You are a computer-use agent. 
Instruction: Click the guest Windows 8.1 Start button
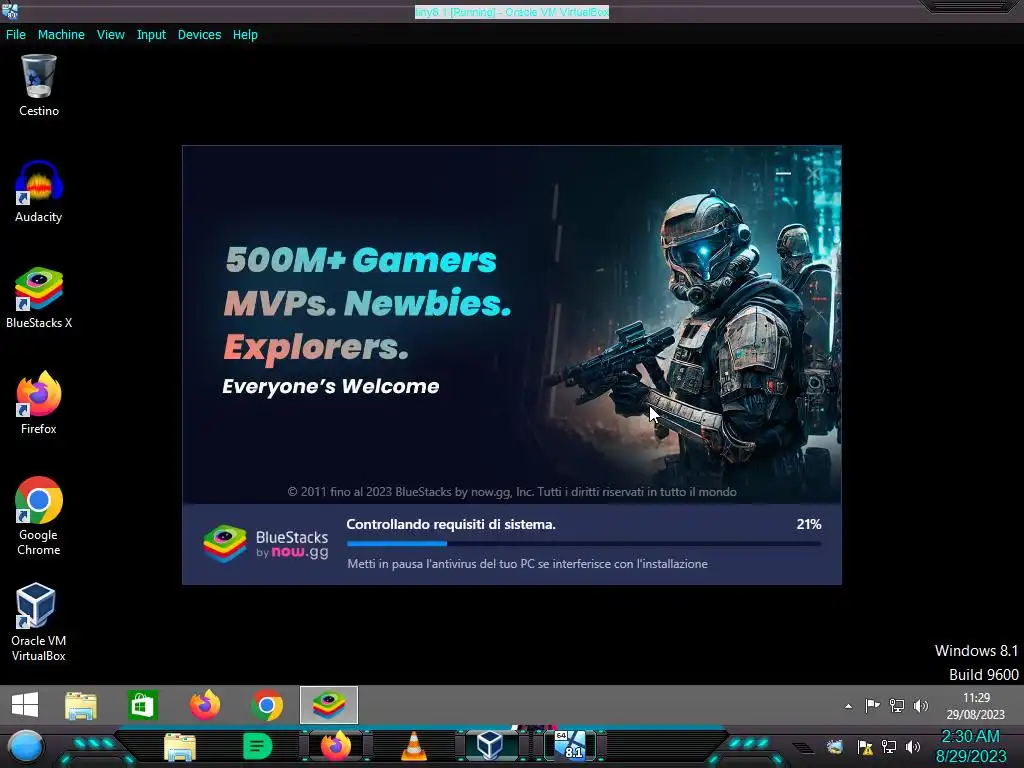tap(25, 705)
